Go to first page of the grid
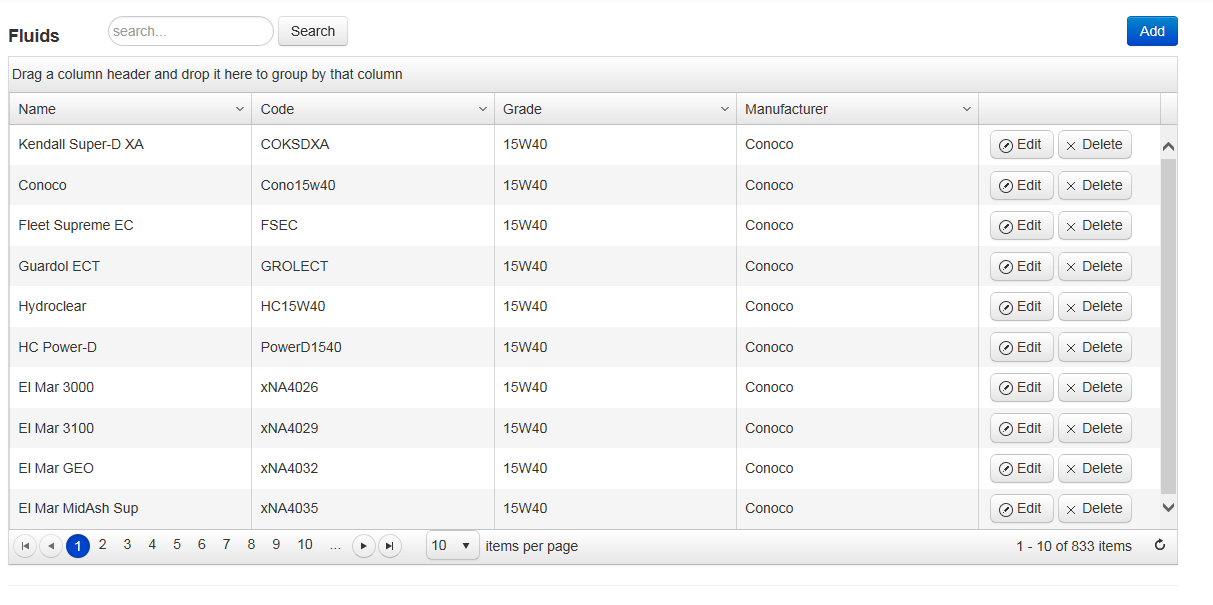 (x=25, y=546)
